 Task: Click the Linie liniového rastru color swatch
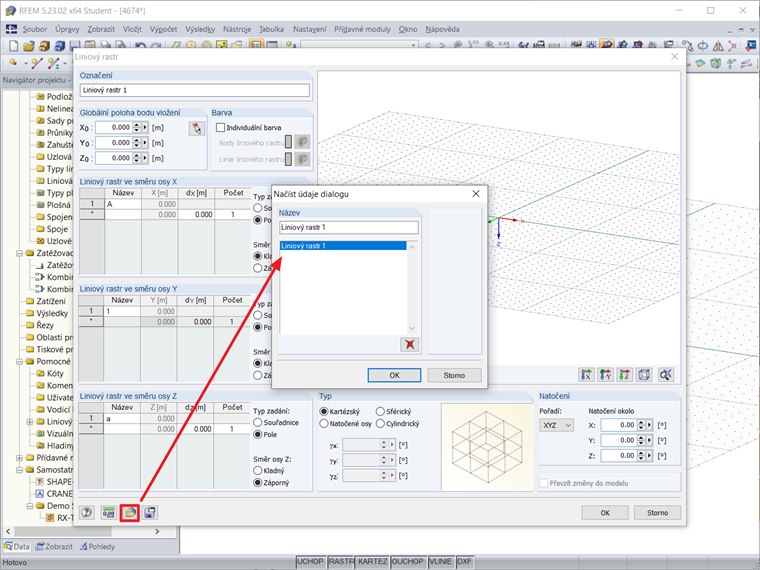288,159
